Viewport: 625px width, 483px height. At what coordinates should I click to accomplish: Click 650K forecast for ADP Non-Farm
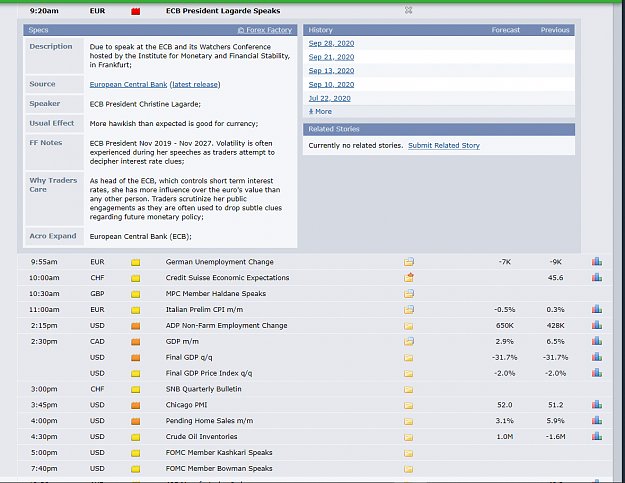(505, 326)
